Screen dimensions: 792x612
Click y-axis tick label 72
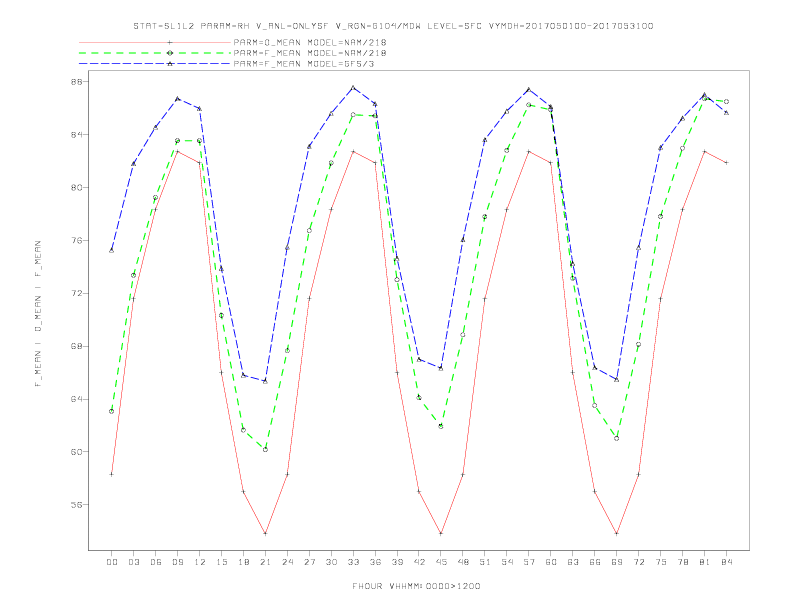click(76, 293)
